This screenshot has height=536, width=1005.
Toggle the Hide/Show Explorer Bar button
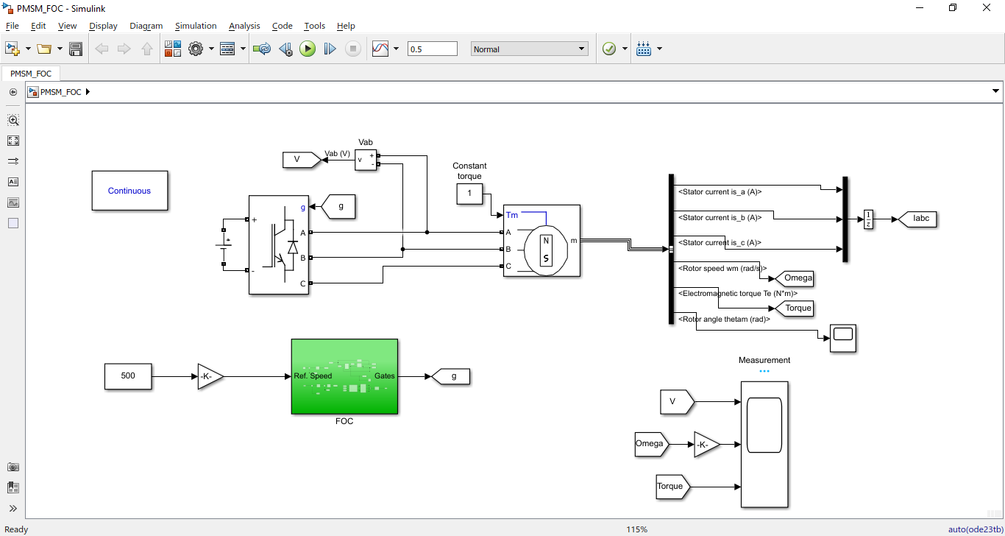click(x=13, y=92)
